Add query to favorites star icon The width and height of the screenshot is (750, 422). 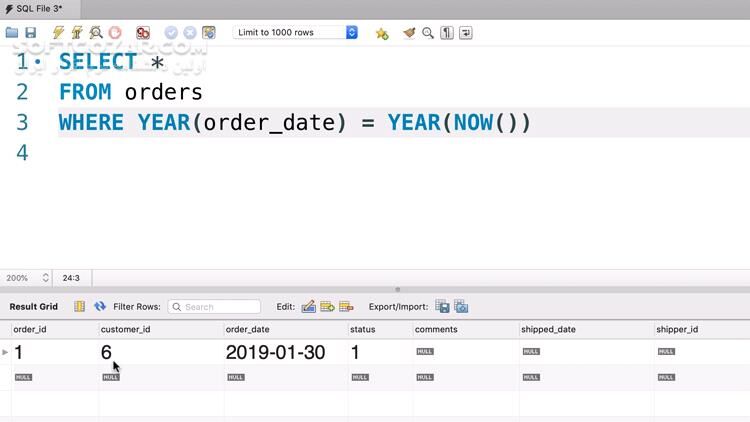tap(382, 33)
